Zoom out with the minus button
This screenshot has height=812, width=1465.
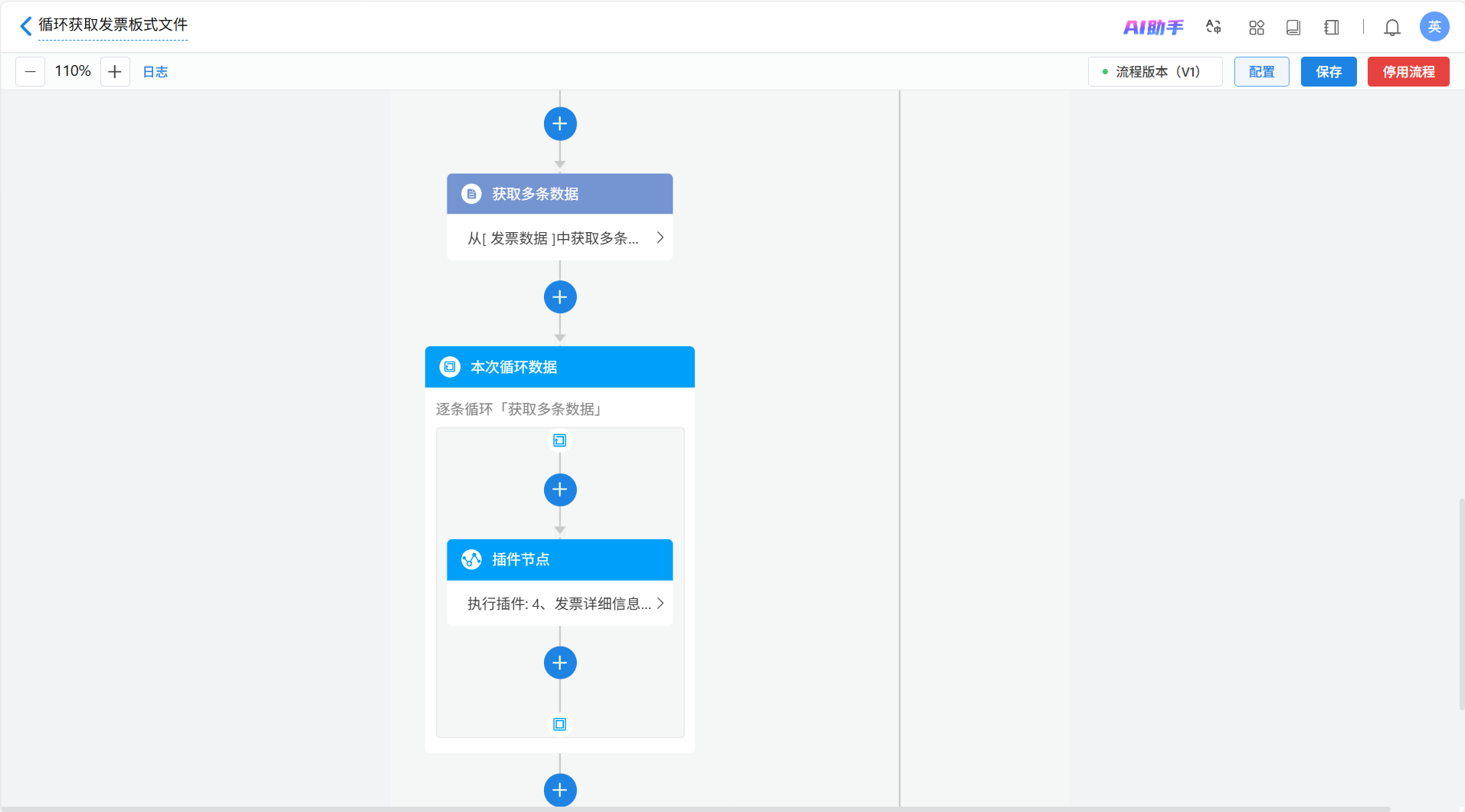click(31, 72)
